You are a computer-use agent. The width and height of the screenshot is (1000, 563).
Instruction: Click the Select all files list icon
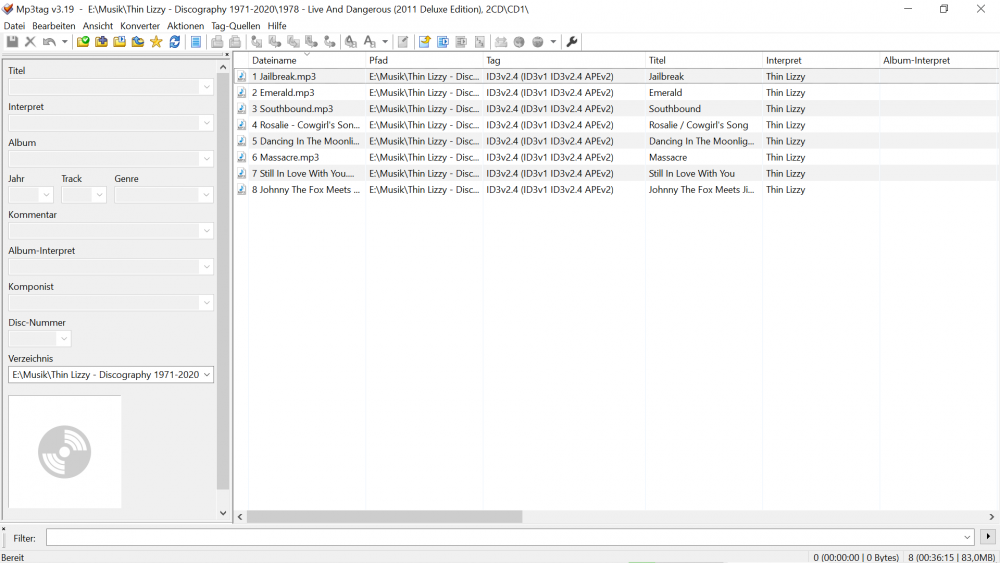coord(196,42)
